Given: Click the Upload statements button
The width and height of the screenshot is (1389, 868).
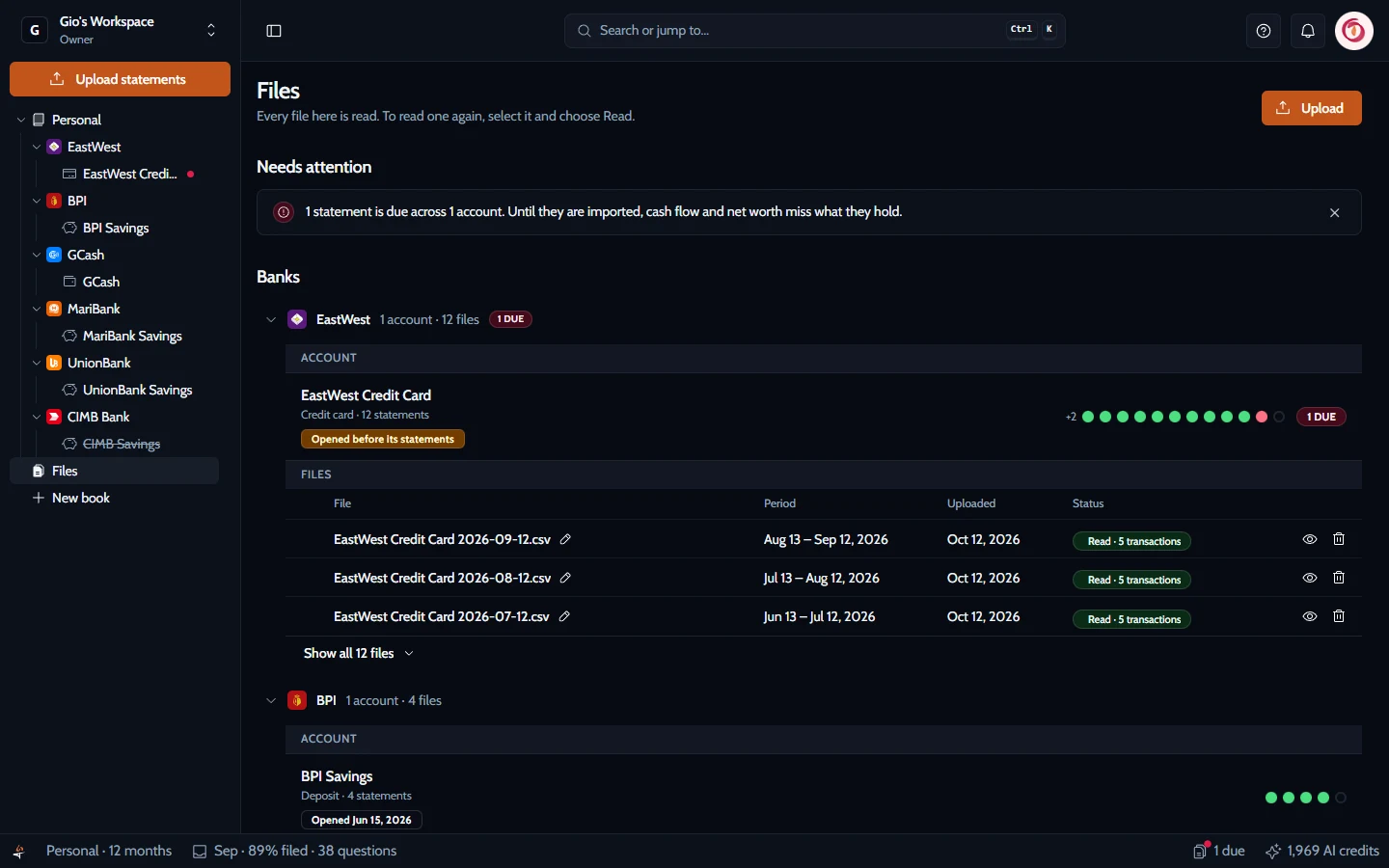Looking at the screenshot, I should tap(120, 79).
